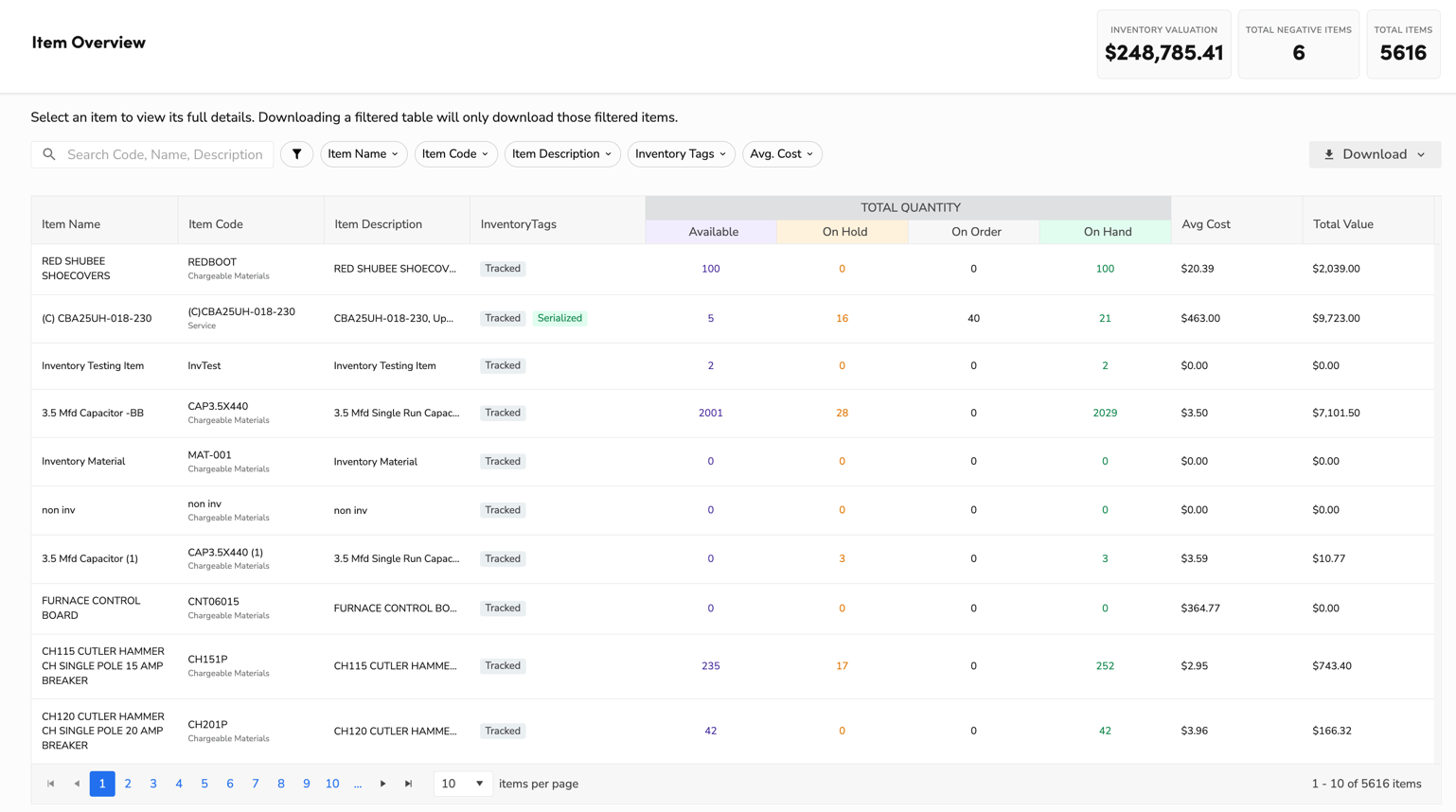Click the On Hold column header
Image resolution: width=1456 pixels, height=812 pixels.
pyautogui.click(x=843, y=232)
